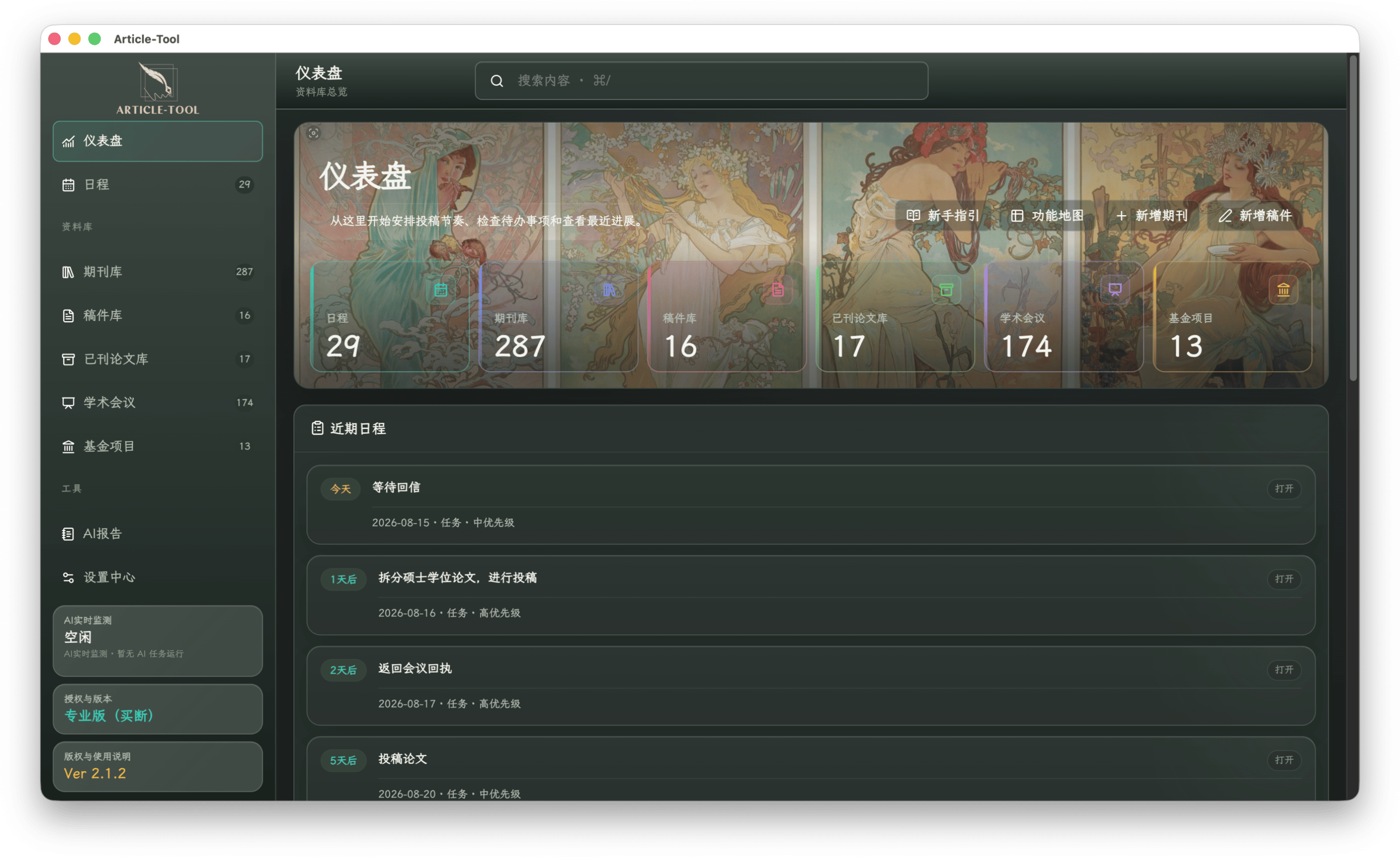Click 打开 for 投稿论文
Viewport: 1400px width, 857px height.
(x=1284, y=760)
